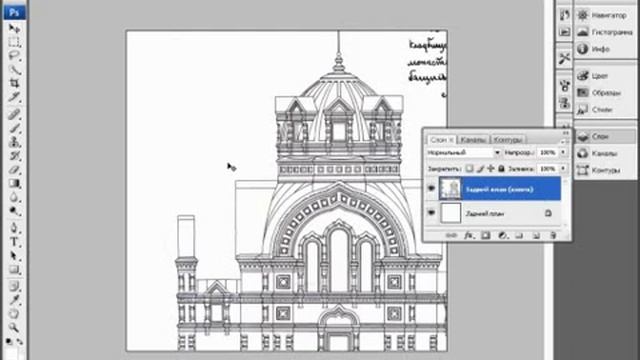The image size is (640, 360).
Task: Create a new layer group
Action: (x=519, y=236)
